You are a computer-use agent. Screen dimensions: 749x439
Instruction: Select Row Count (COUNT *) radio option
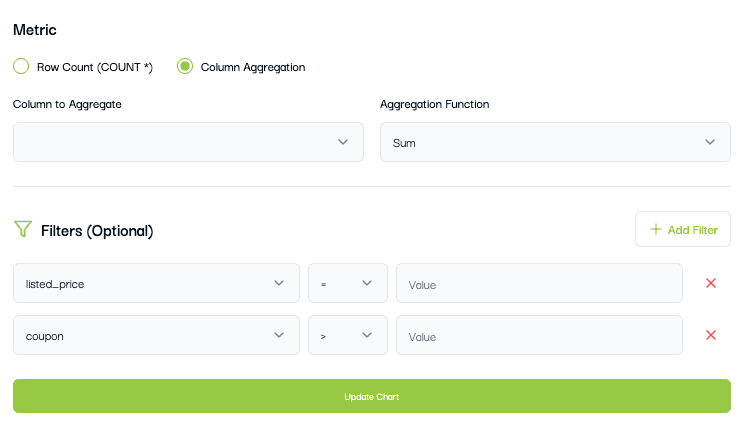(21, 67)
